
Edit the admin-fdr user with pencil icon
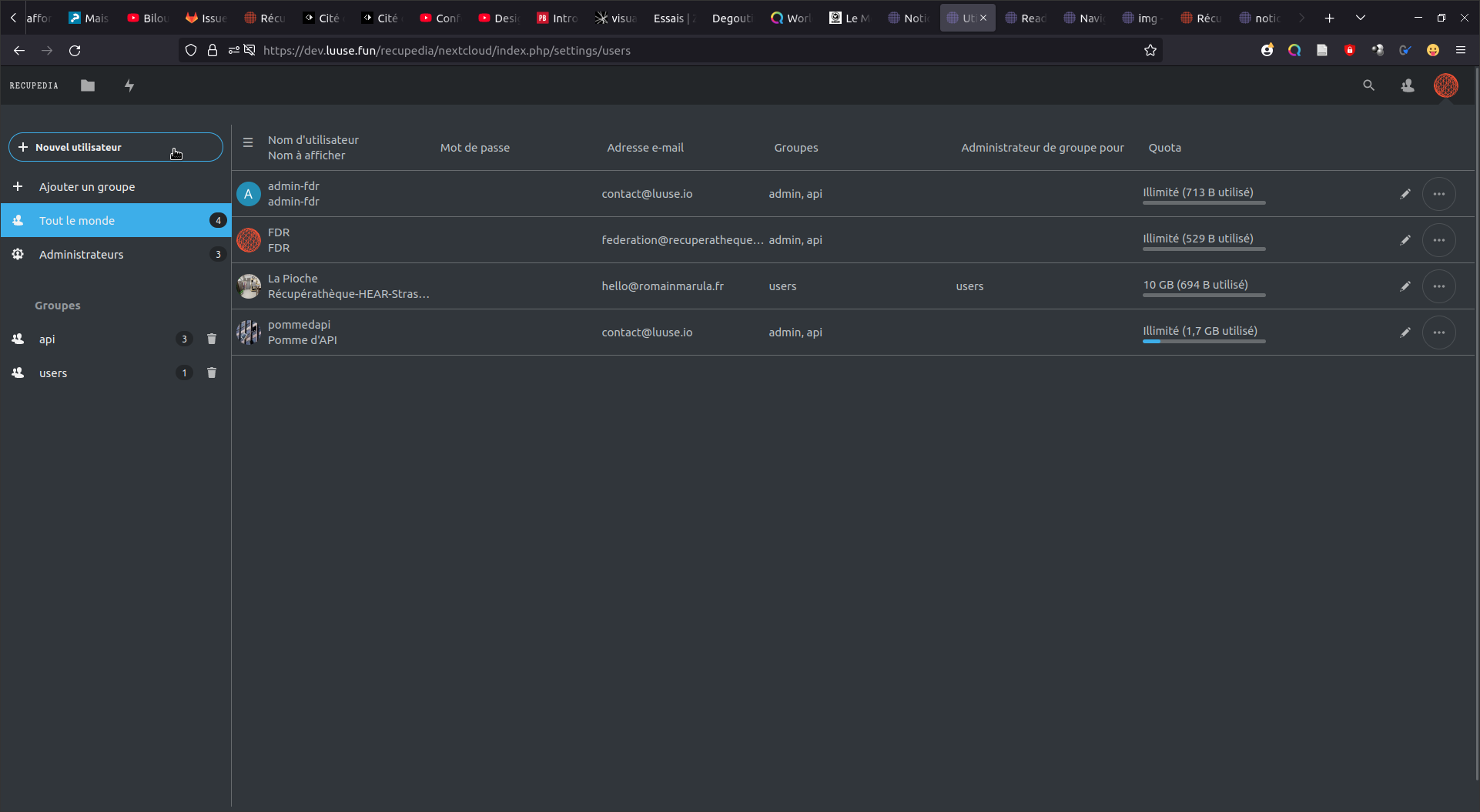pos(1405,194)
